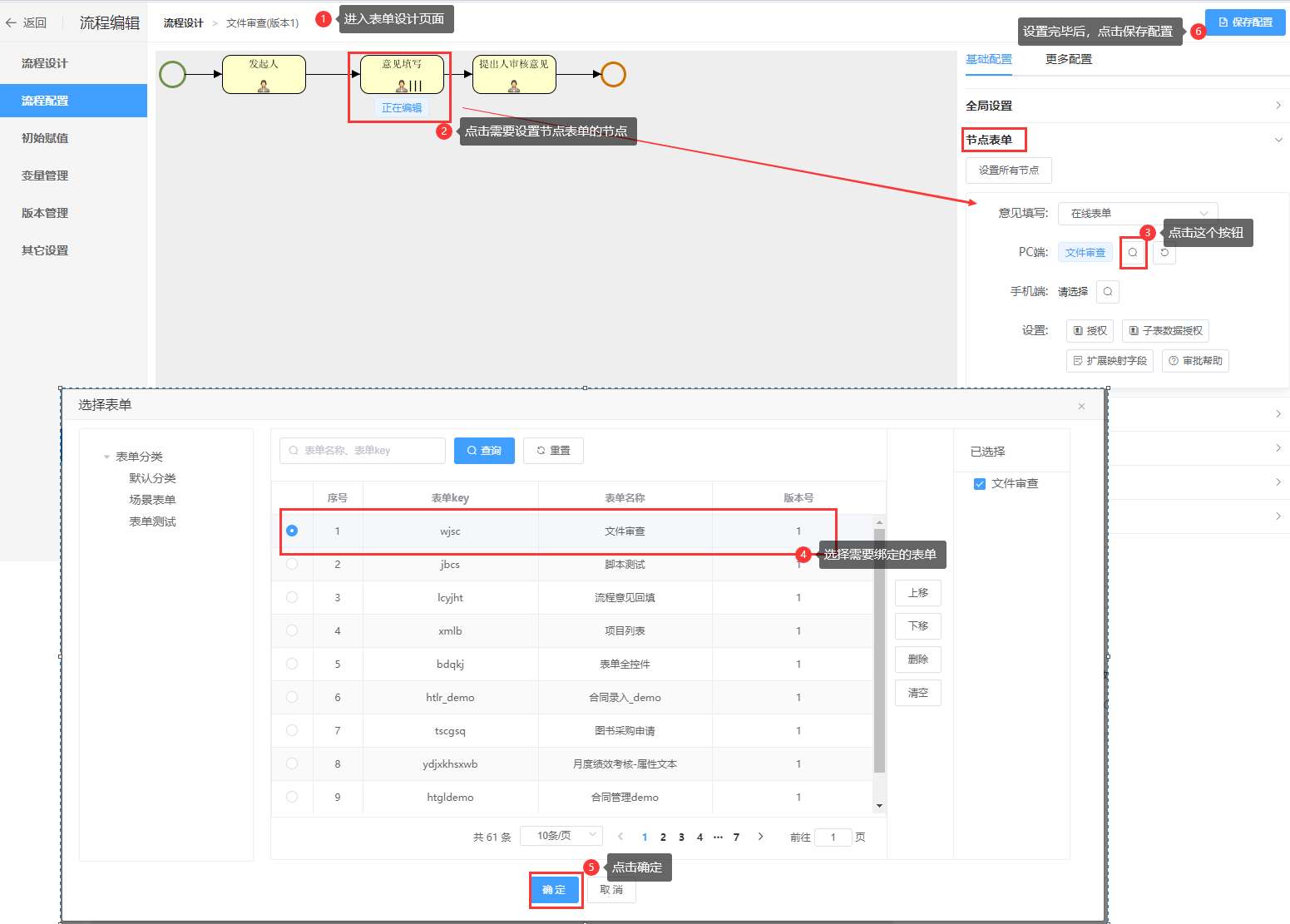Image resolution: width=1290 pixels, height=924 pixels.
Task: Close the 选择表单 dialog
Action: [x=1081, y=406]
